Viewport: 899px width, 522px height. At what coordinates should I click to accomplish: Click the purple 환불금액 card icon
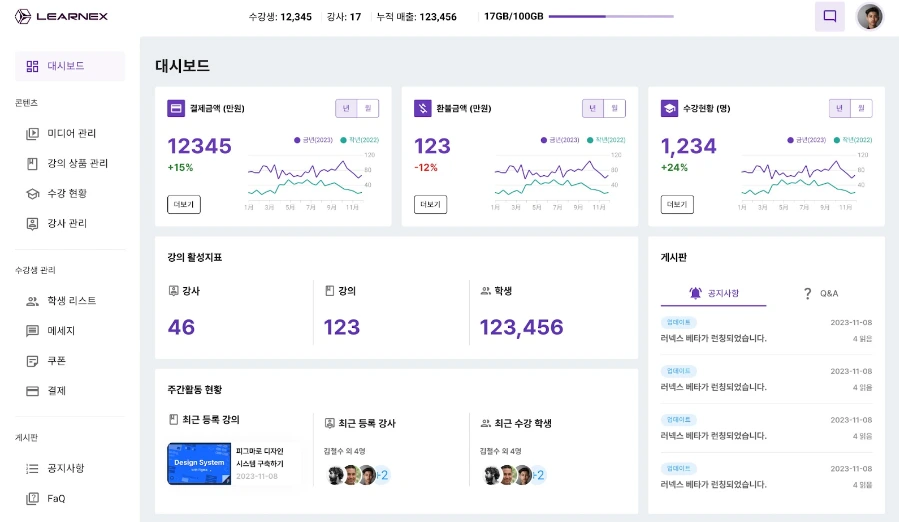tap(423, 108)
